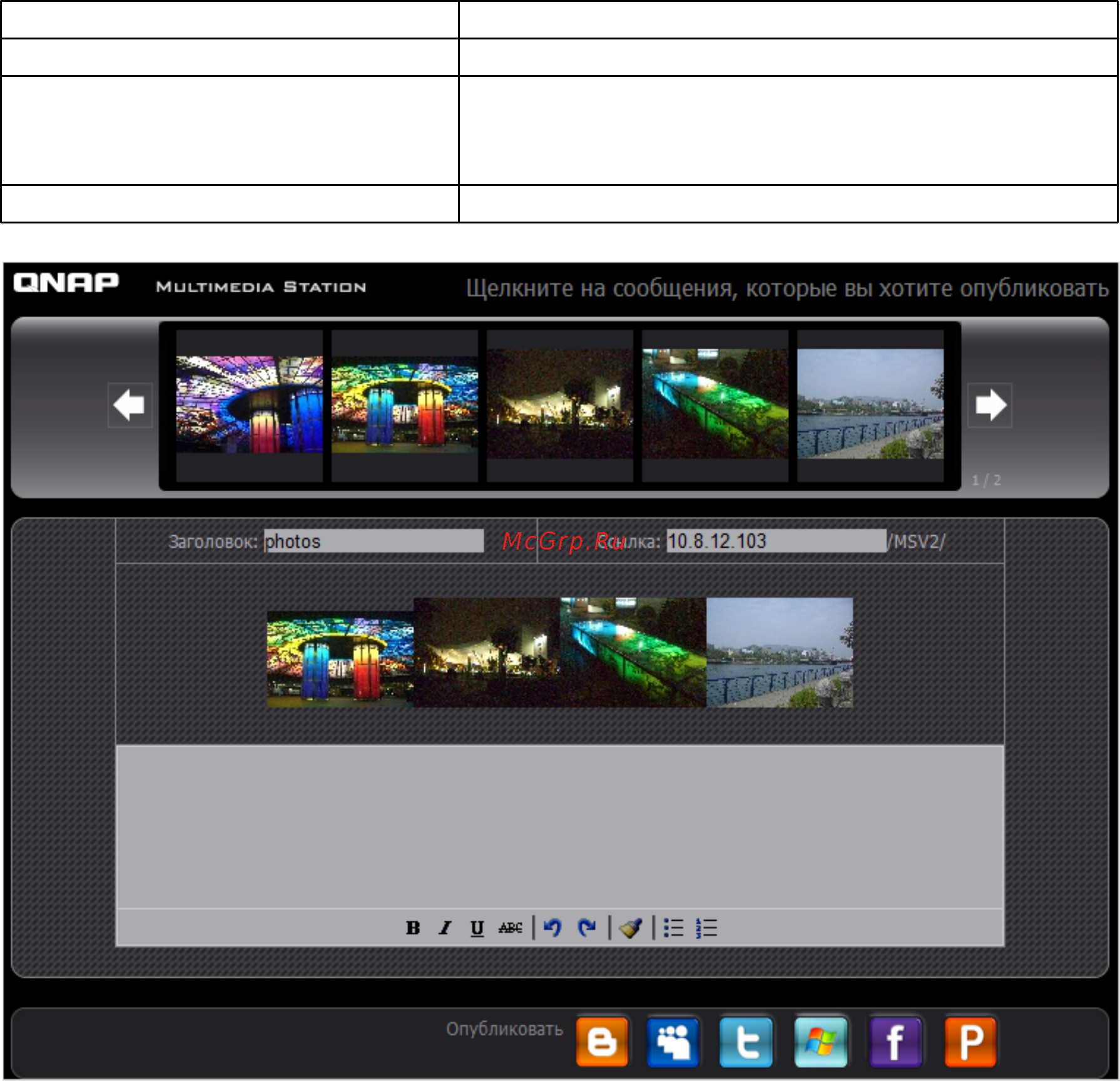Publish to MySpace icon
Image resolution: width=1120 pixels, height=1081 pixels.
click(673, 1042)
